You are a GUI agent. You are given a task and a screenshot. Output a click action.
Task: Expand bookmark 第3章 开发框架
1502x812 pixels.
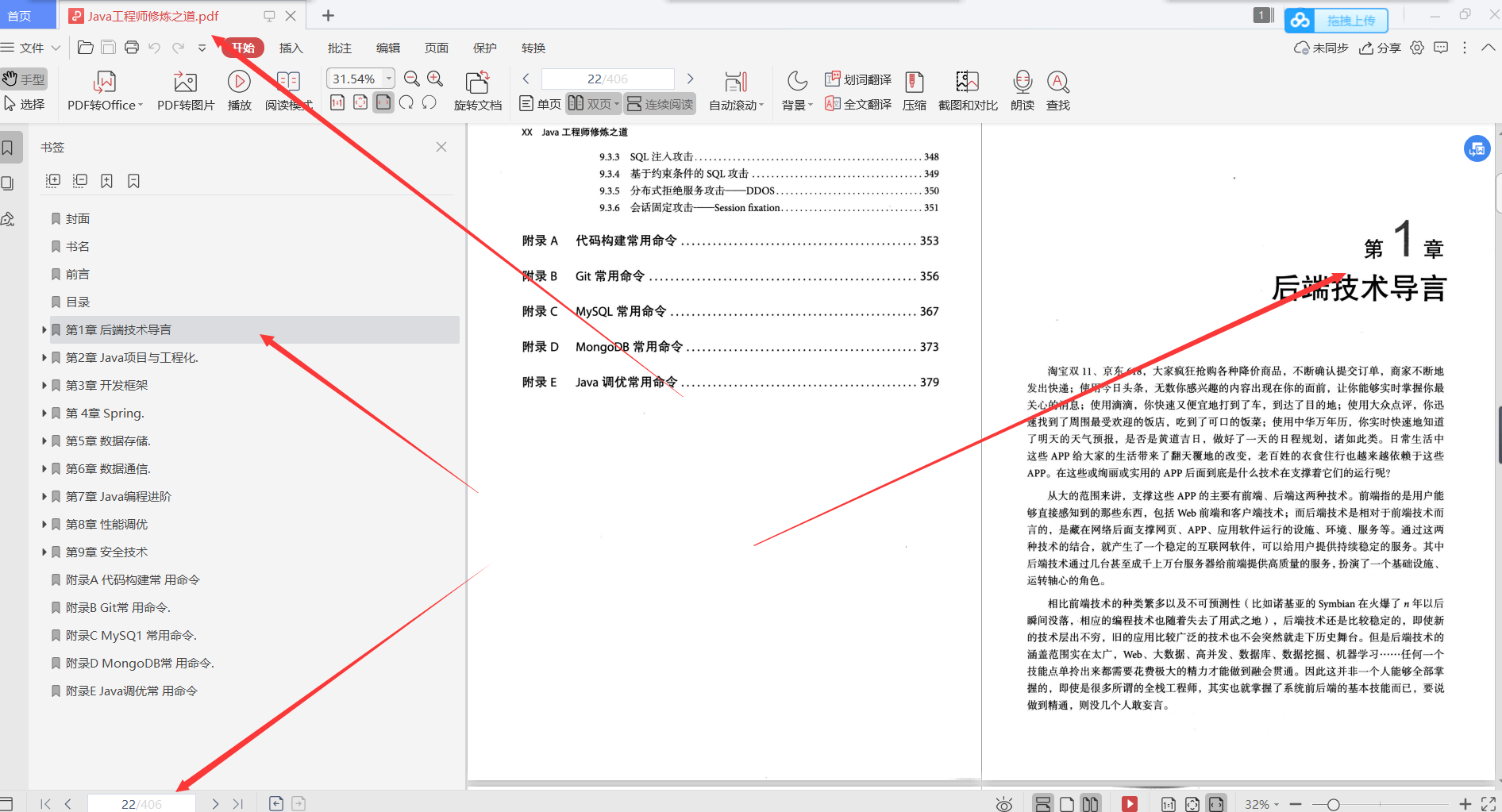[44, 385]
